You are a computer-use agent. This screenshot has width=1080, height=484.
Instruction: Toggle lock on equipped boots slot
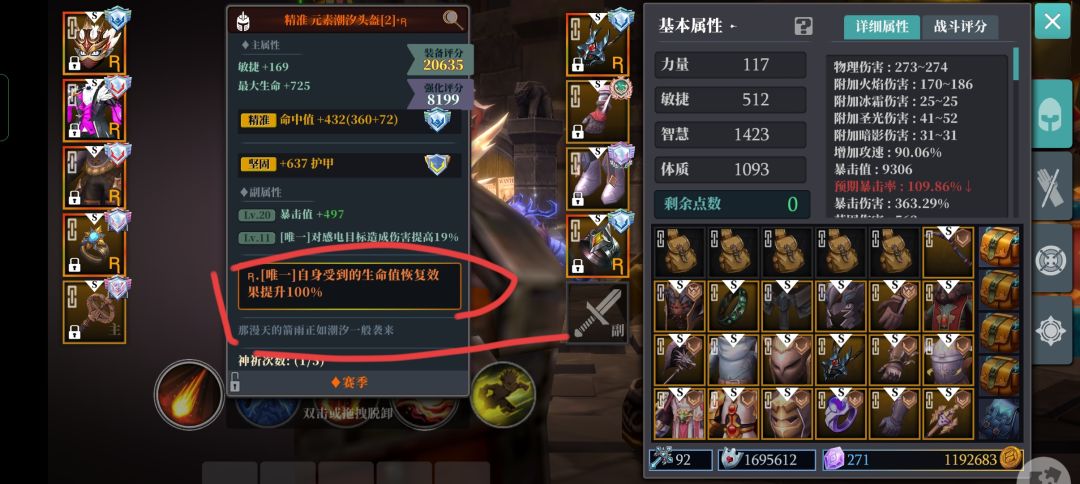(x=577, y=198)
